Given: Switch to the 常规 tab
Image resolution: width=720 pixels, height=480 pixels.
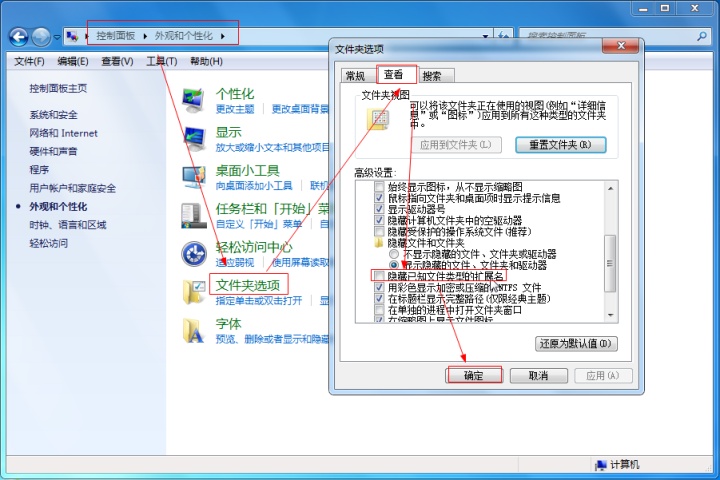Looking at the screenshot, I should 355,76.
